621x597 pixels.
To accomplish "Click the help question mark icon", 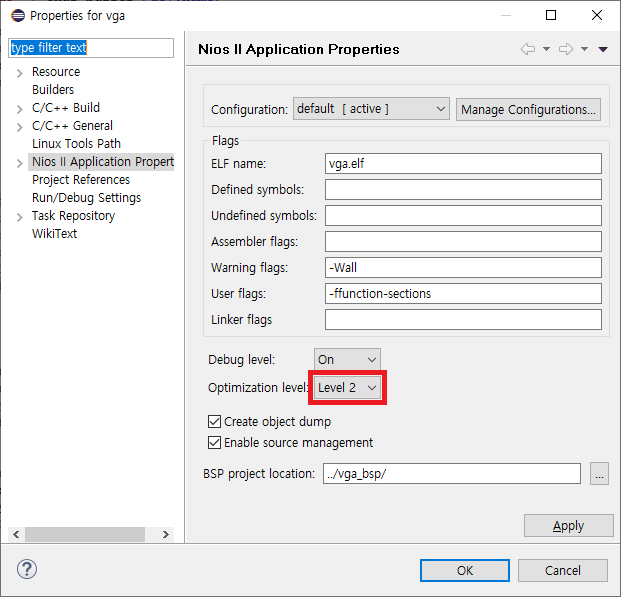I will coord(27,570).
